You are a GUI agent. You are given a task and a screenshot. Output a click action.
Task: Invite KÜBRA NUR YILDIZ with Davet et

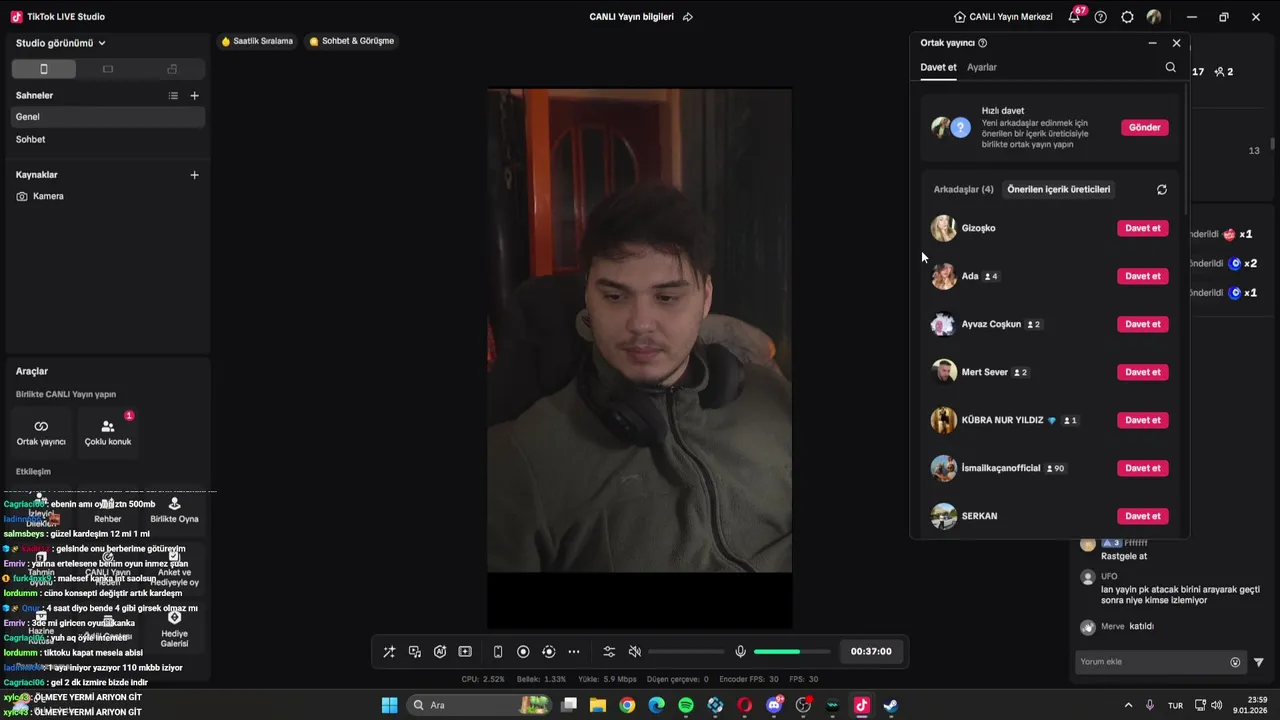(1143, 420)
